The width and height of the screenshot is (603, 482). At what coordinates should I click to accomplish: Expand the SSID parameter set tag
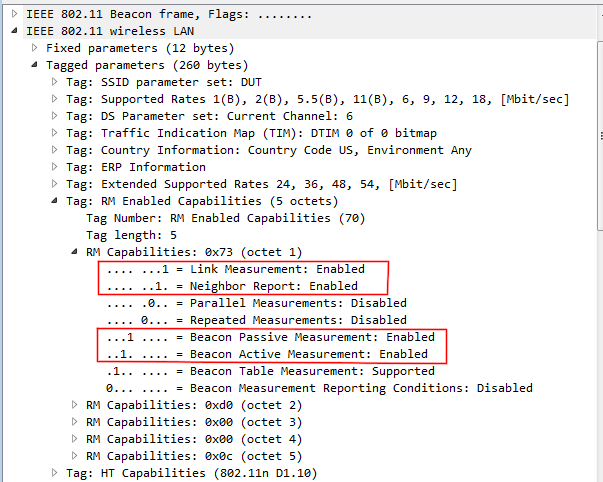55,82
